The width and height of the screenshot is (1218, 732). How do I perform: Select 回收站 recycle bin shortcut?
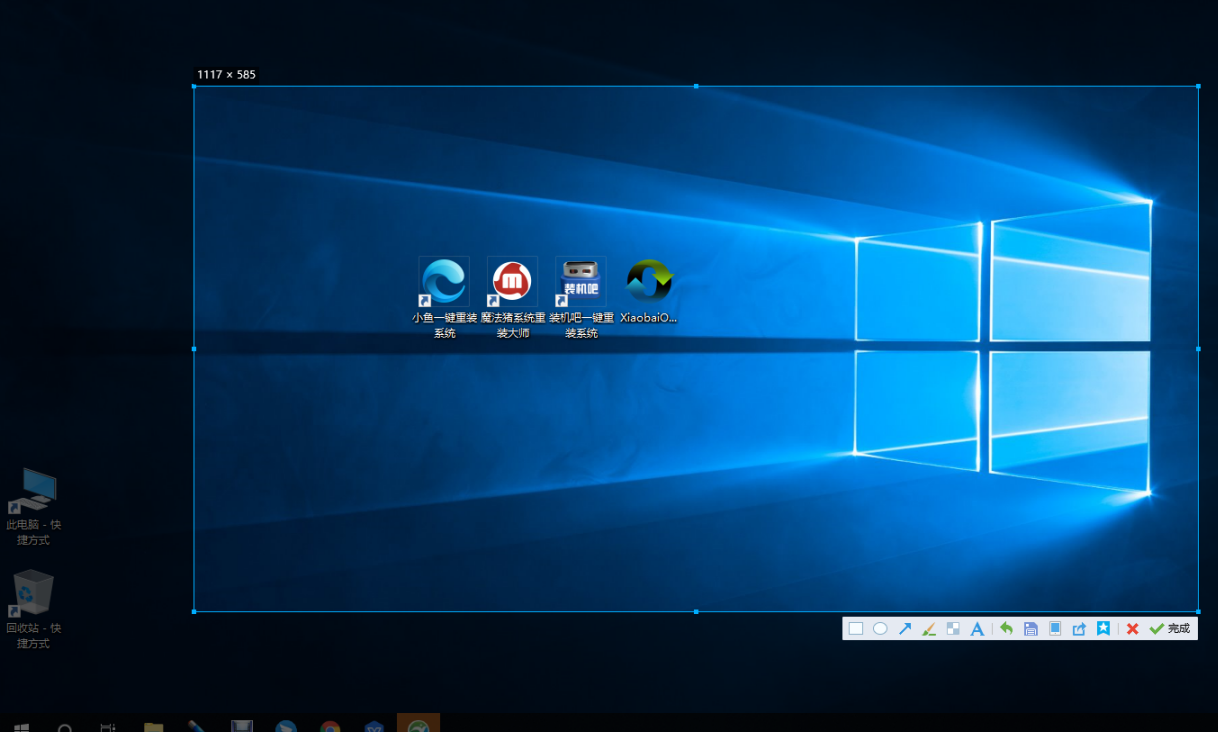(x=33, y=593)
